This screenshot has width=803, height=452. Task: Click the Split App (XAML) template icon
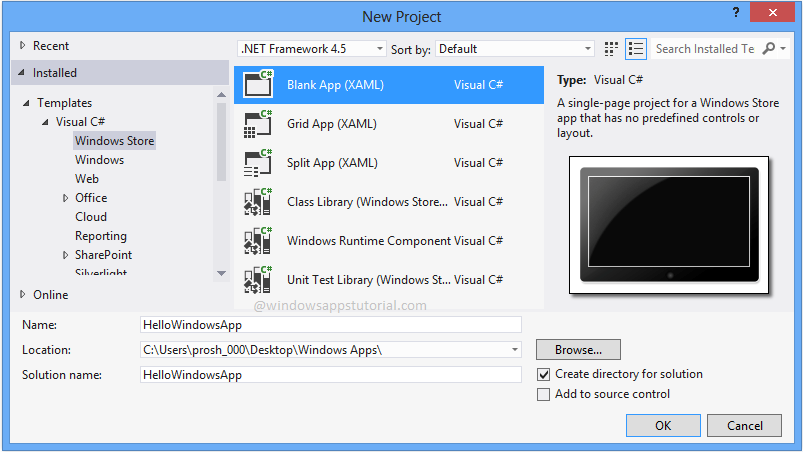click(x=259, y=163)
